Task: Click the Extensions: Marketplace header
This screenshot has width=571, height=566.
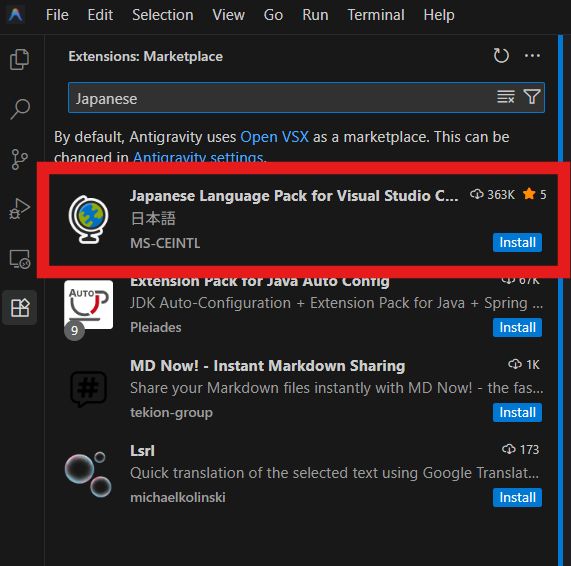Action: coord(146,56)
